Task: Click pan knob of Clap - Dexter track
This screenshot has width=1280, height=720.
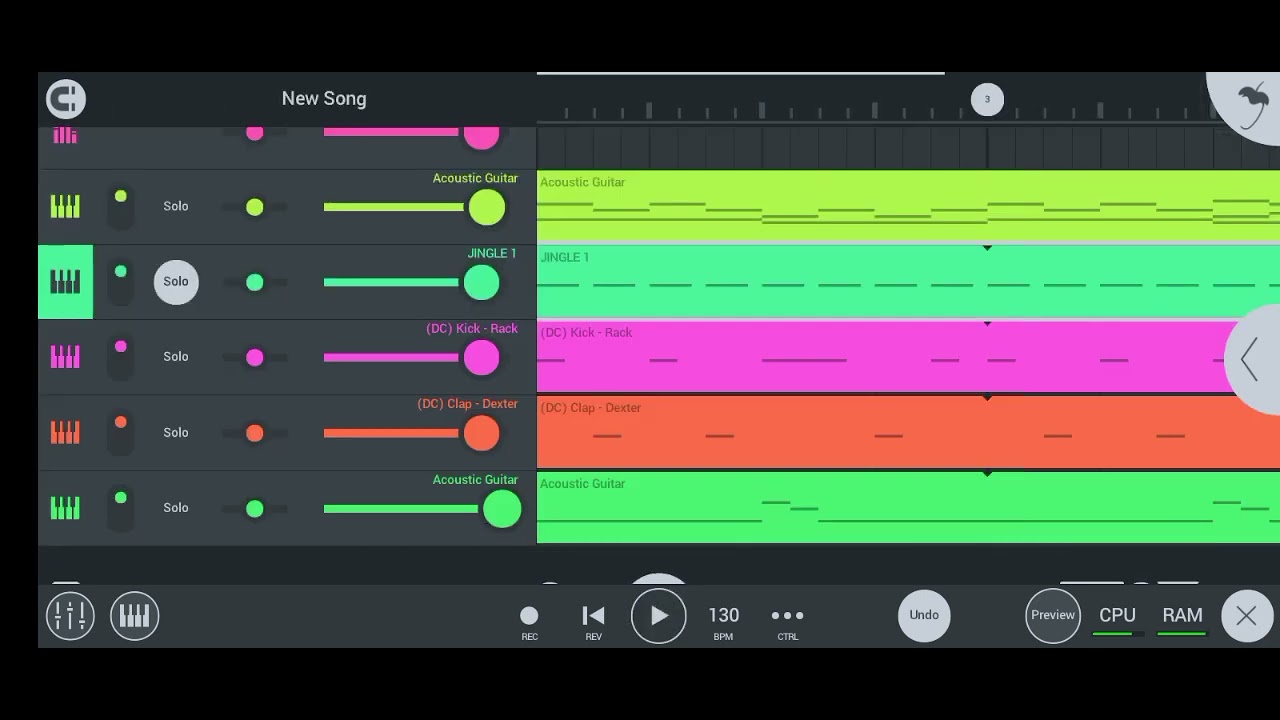Action: click(255, 433)
